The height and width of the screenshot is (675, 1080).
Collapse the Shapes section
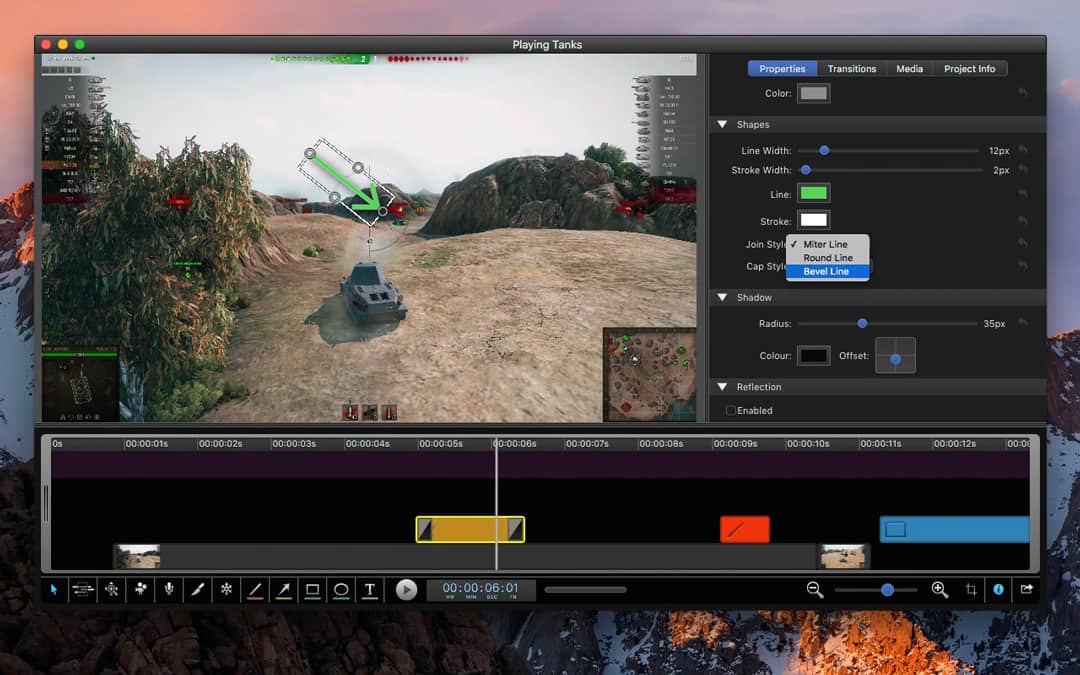[x=723, y=124]
